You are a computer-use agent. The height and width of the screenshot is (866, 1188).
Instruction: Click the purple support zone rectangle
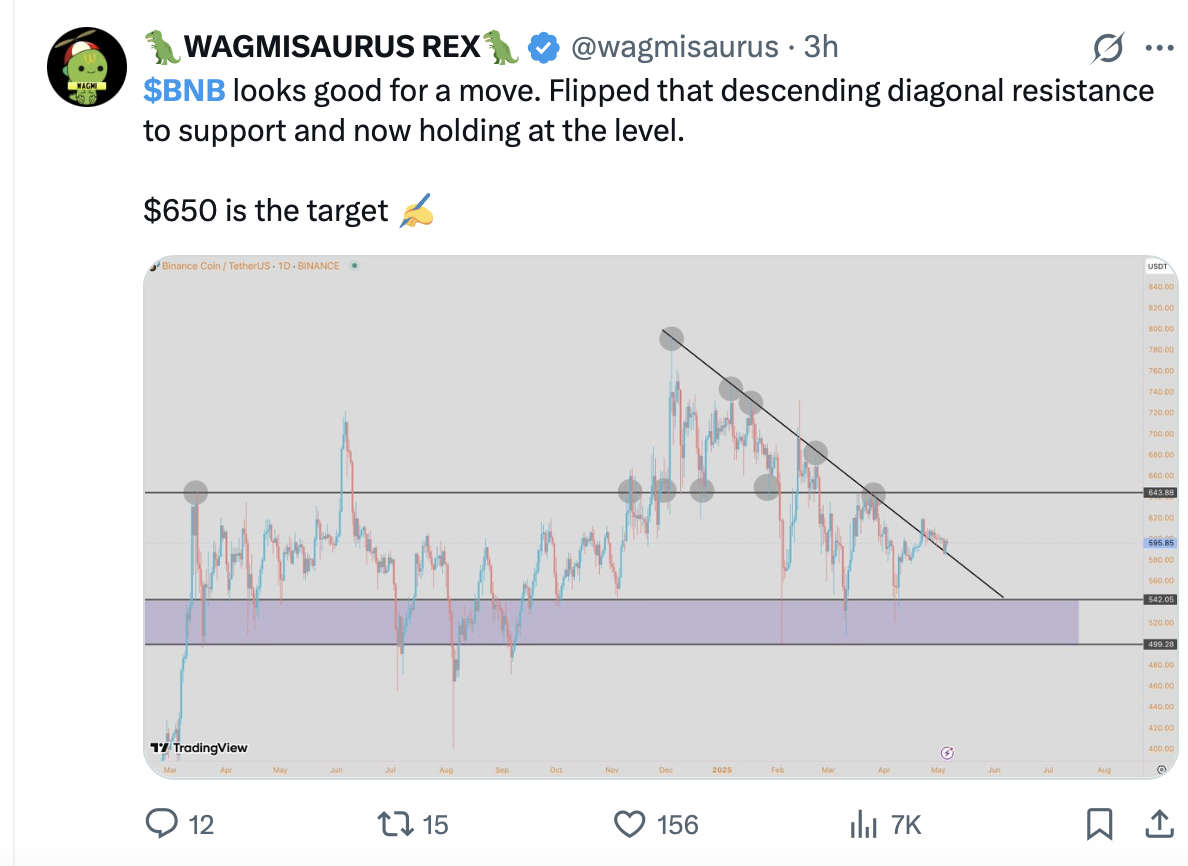coord(611,622)
